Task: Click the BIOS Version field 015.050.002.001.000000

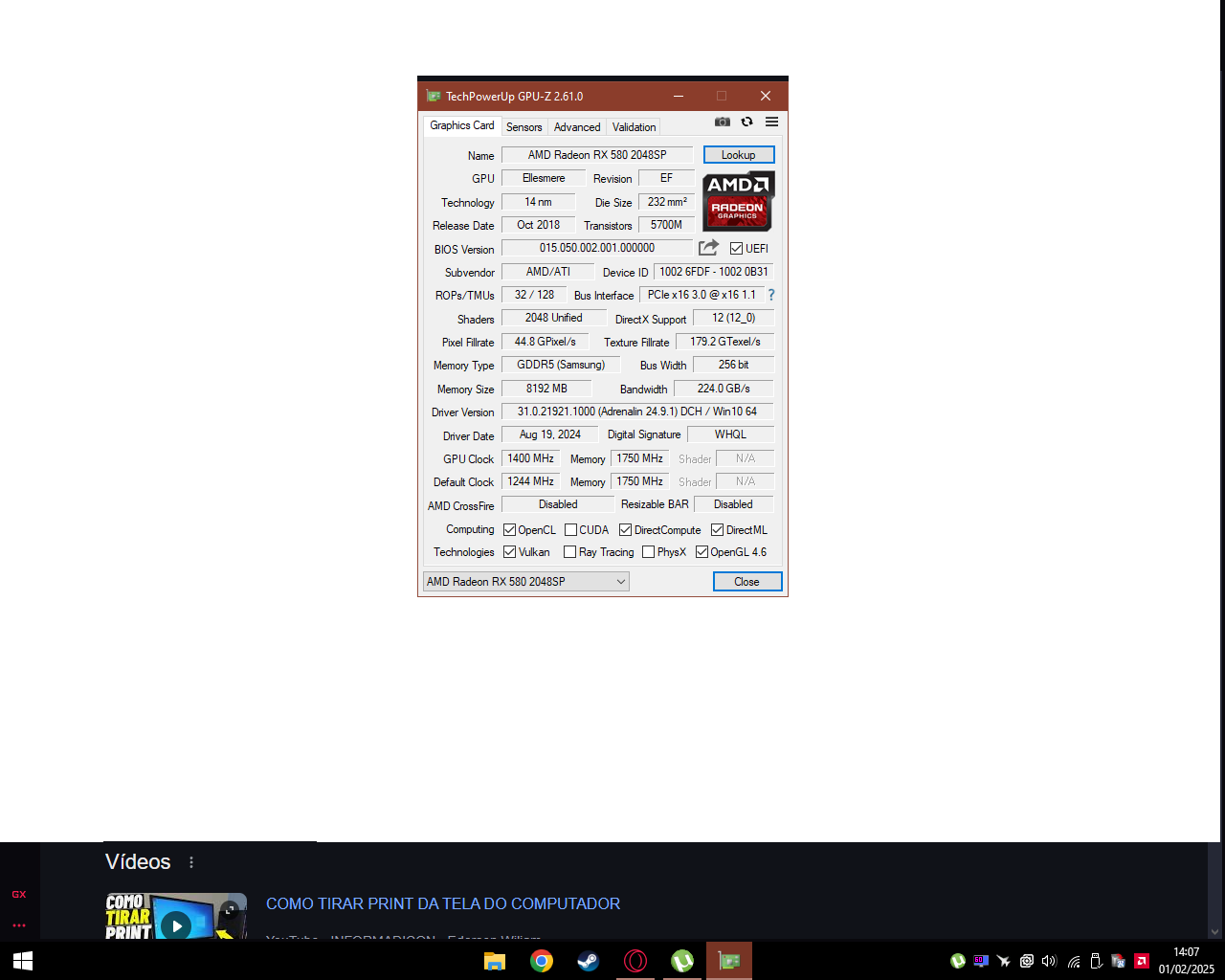Action: [x=597, y=248]
